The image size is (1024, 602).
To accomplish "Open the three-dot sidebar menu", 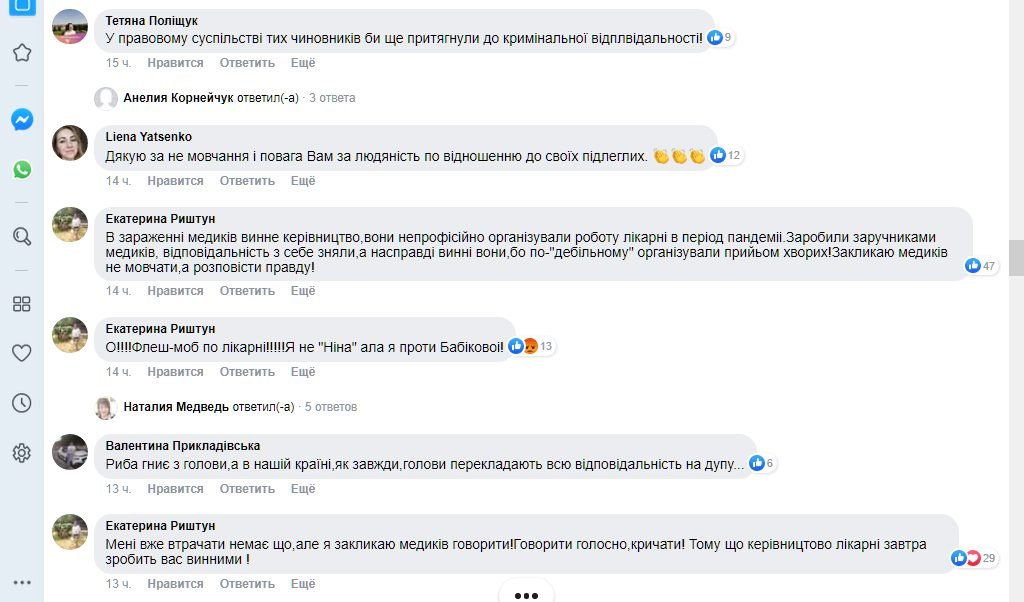I will [x=22, y=583].
